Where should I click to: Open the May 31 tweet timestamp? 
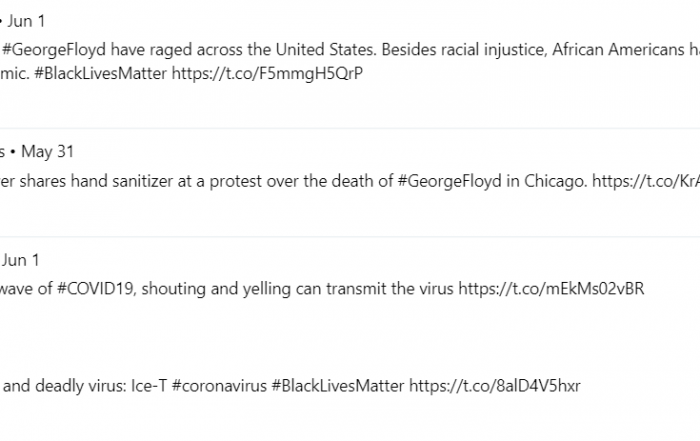pos(47,151)
